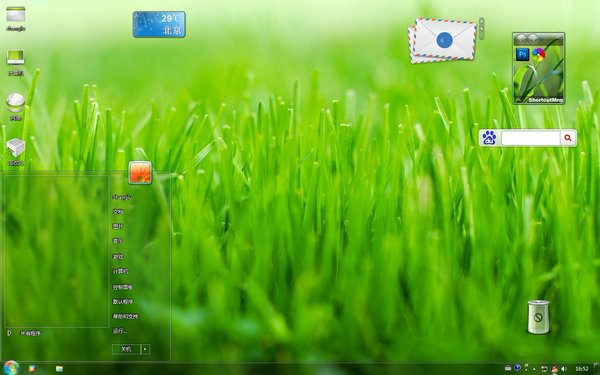The width and height of the screenshot is (600, 375).
Task: Click the Beijing weather gadget
Action: (159, 24)
